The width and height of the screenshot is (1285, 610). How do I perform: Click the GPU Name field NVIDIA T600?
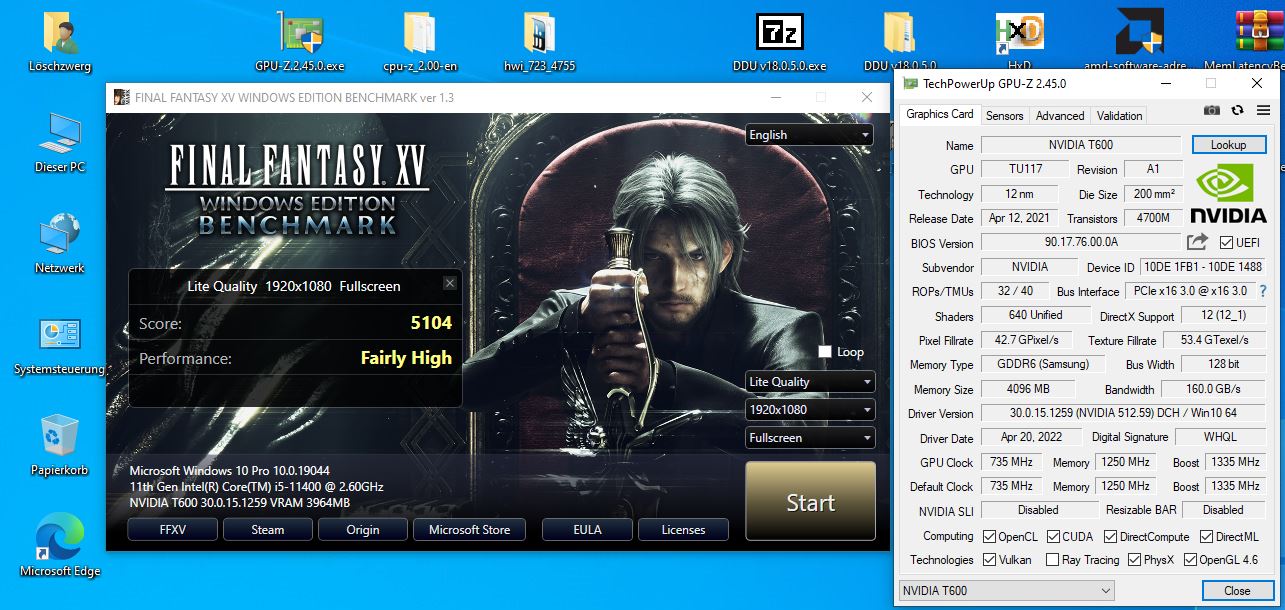(x=1080, y=145)
